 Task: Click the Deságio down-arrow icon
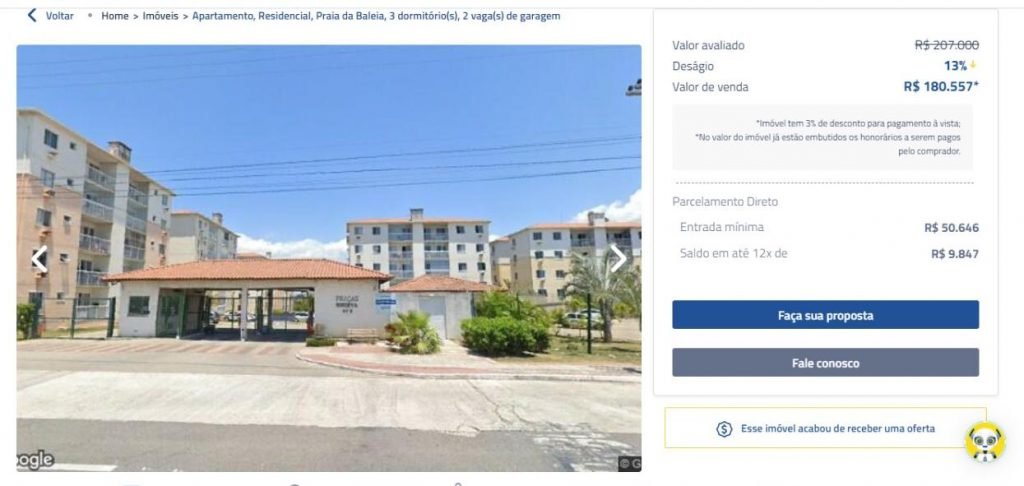click(x=973, y=65)
